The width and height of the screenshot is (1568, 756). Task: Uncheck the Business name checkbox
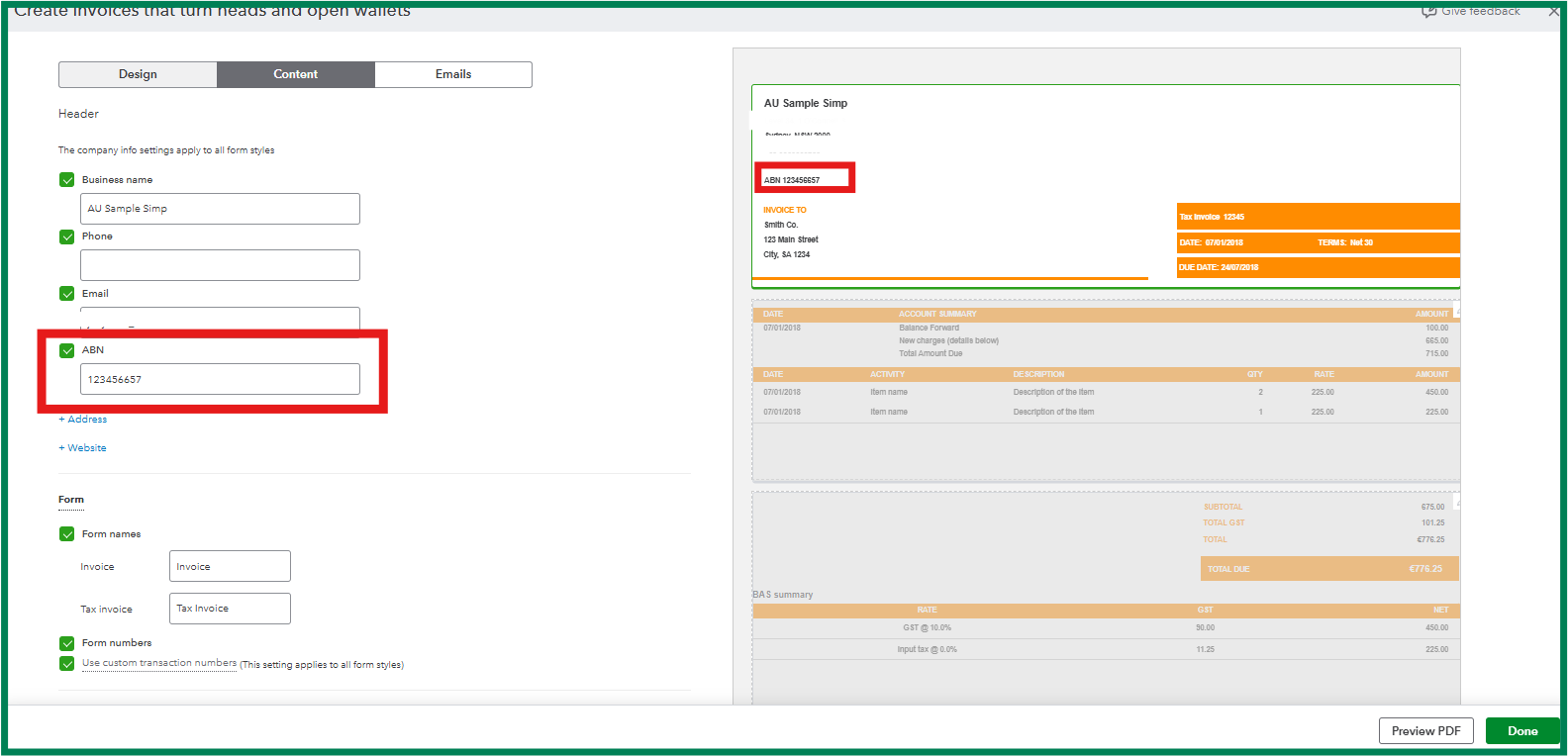point(67,180)
